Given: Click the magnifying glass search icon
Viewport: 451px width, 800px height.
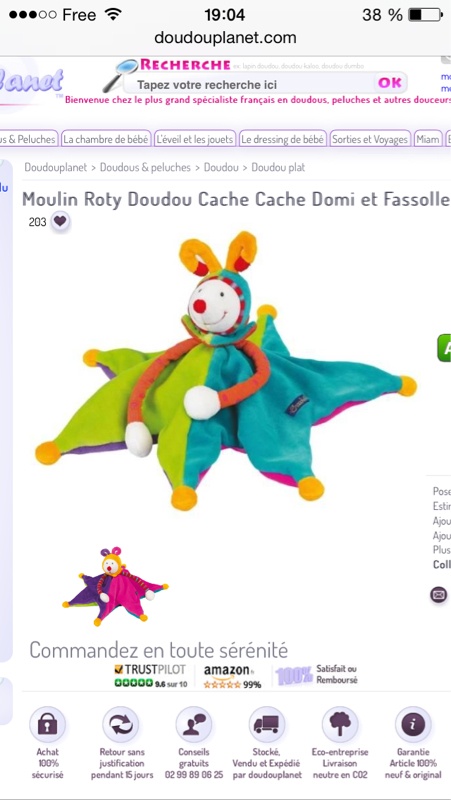Looking at the screenshot, I should 119,74.
